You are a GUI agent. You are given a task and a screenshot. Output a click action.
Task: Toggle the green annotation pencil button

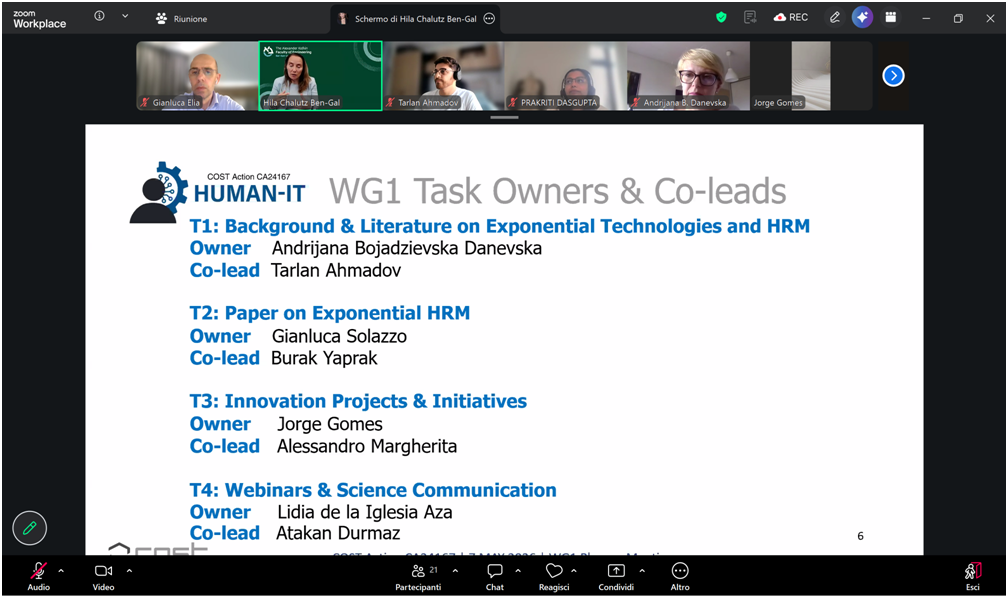(x=30, y=528)
